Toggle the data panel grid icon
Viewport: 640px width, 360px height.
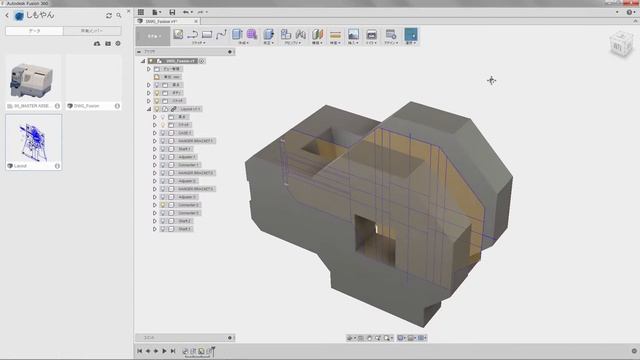(x=141, y=12)
